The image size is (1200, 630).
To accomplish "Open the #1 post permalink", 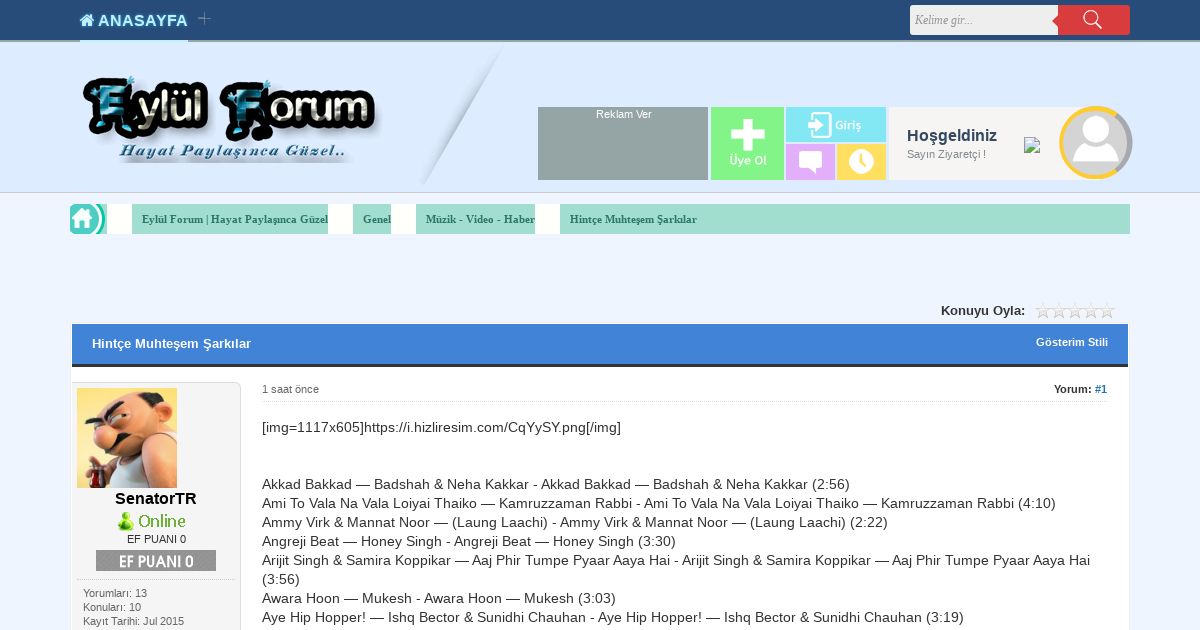I will click(1101, 389).
